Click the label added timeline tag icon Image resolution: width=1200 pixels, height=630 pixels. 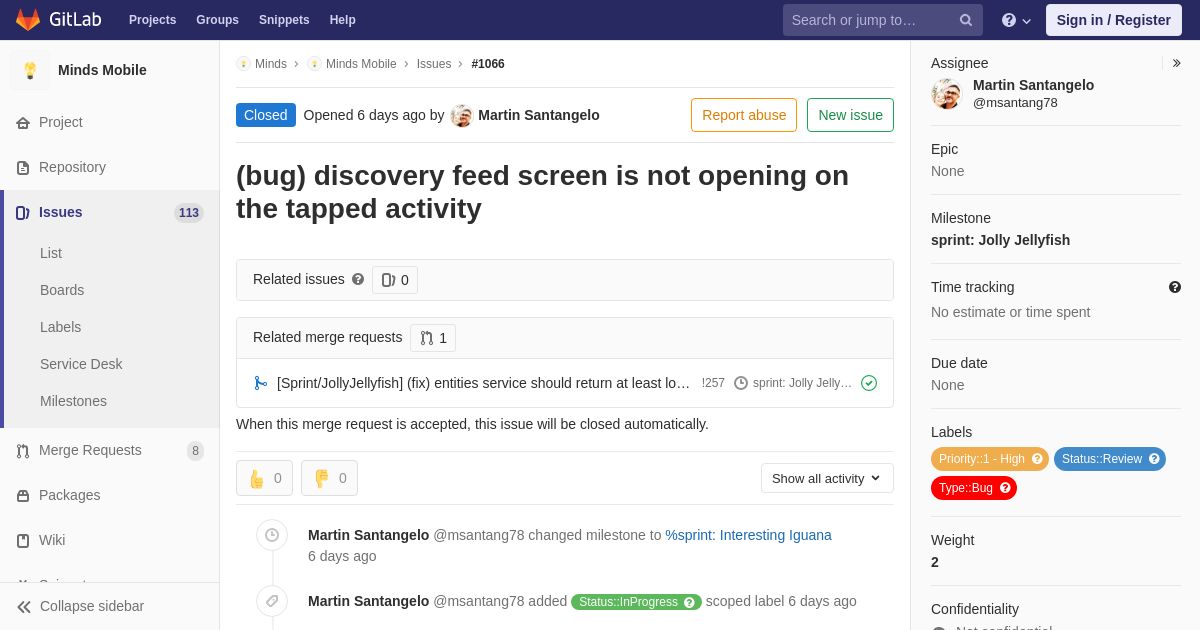272,601
